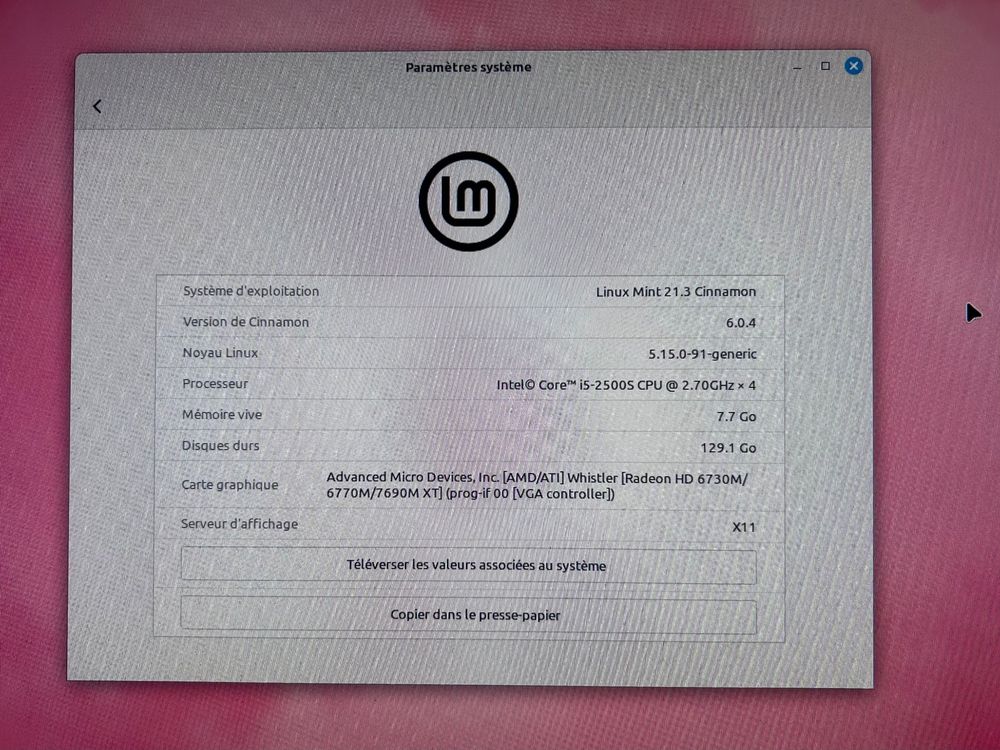
Task: Click the back arrow in Paramètres système
Action: [96, 105]
